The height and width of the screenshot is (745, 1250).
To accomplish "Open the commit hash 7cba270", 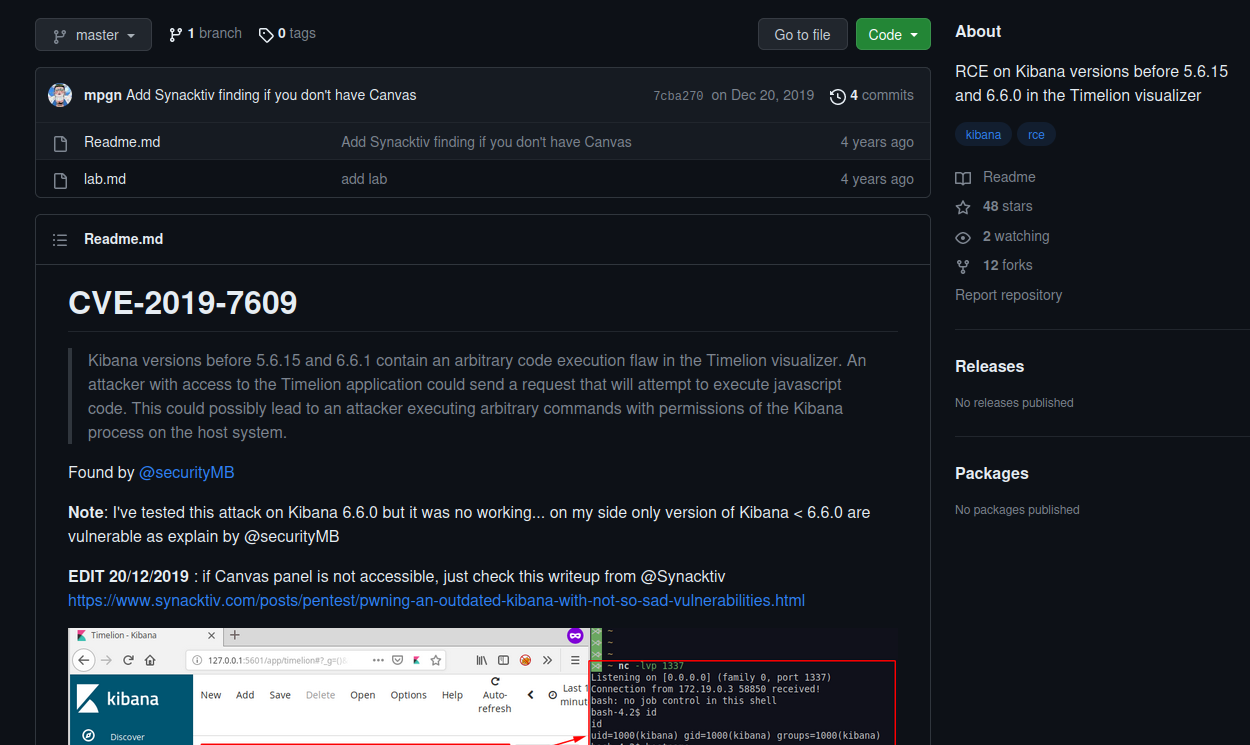I will 678,96.
